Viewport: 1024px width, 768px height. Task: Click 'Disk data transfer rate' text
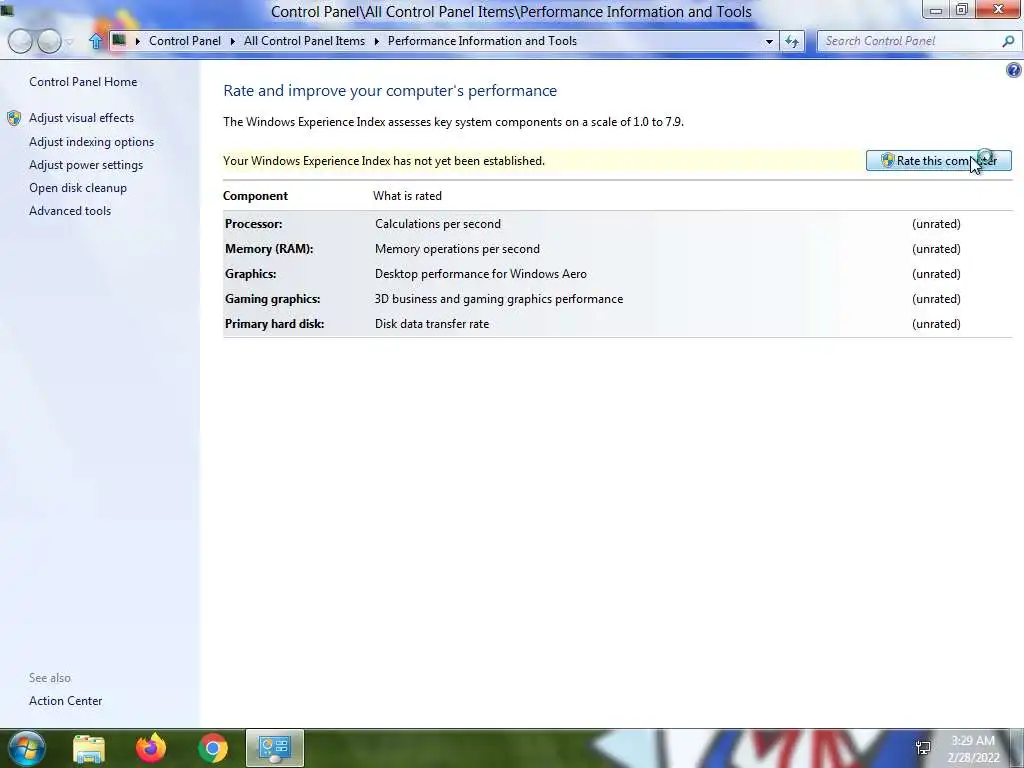pos(432,324)
